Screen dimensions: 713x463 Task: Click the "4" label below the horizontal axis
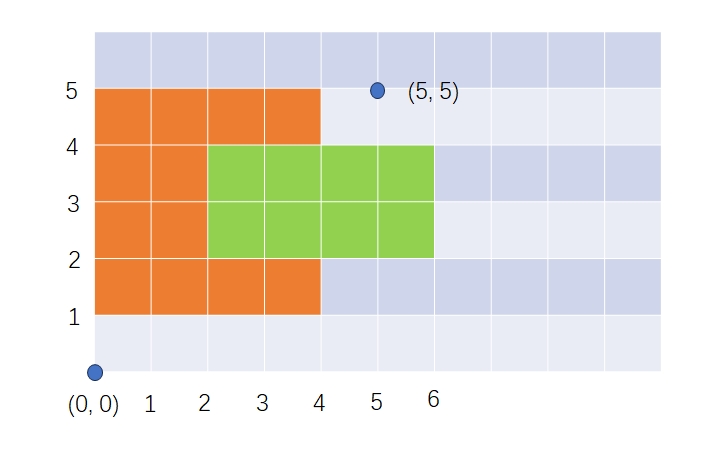pos(319,404)
